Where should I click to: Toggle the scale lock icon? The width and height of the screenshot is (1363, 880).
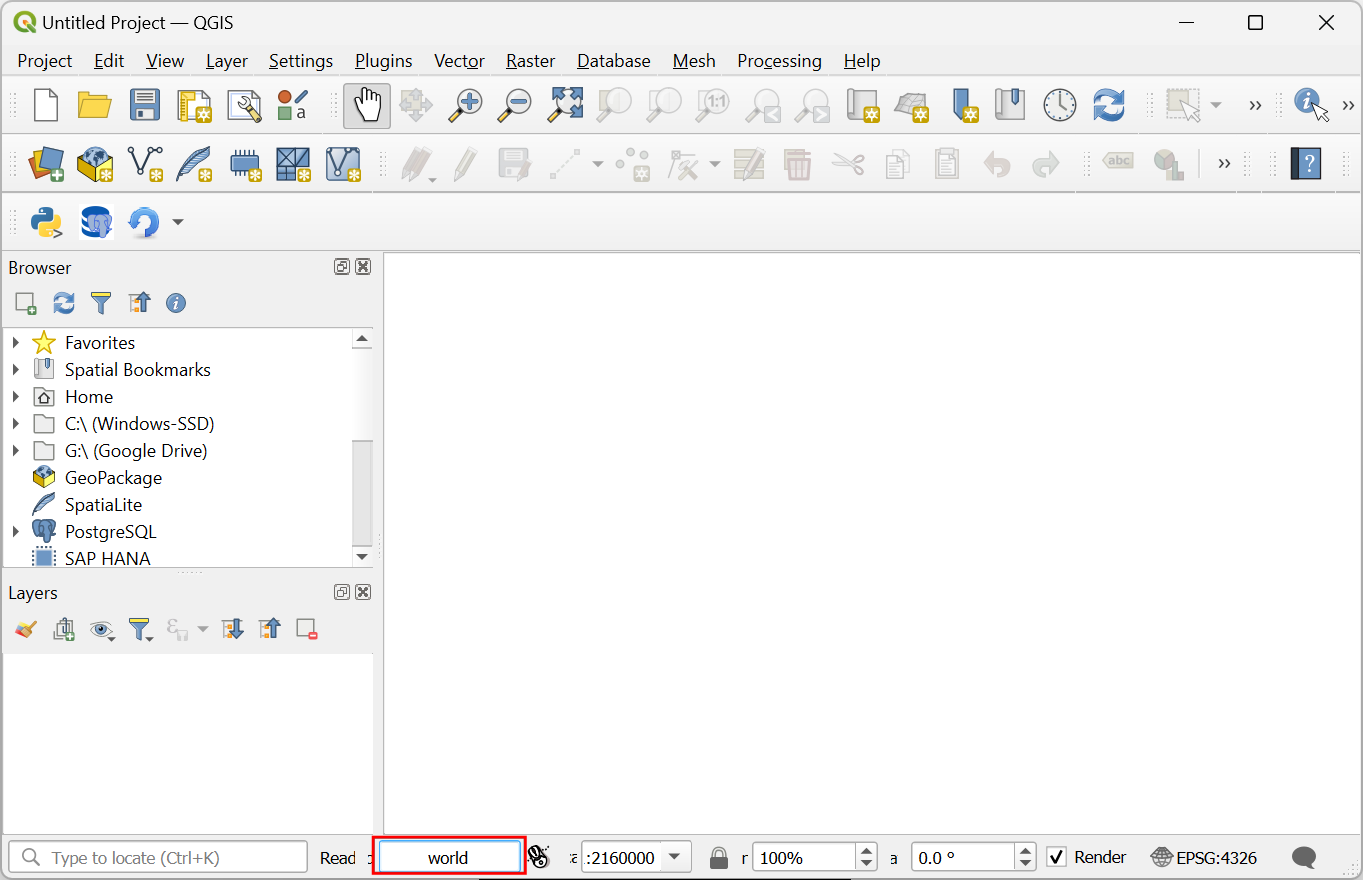718,858
